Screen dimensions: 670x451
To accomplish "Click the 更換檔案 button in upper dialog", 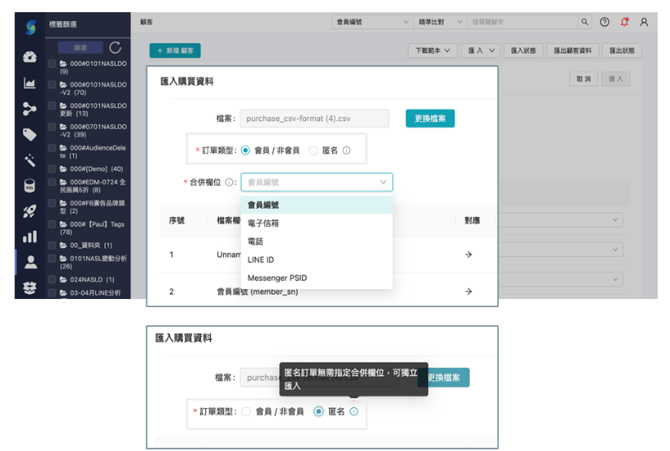I will coord(430,118).
